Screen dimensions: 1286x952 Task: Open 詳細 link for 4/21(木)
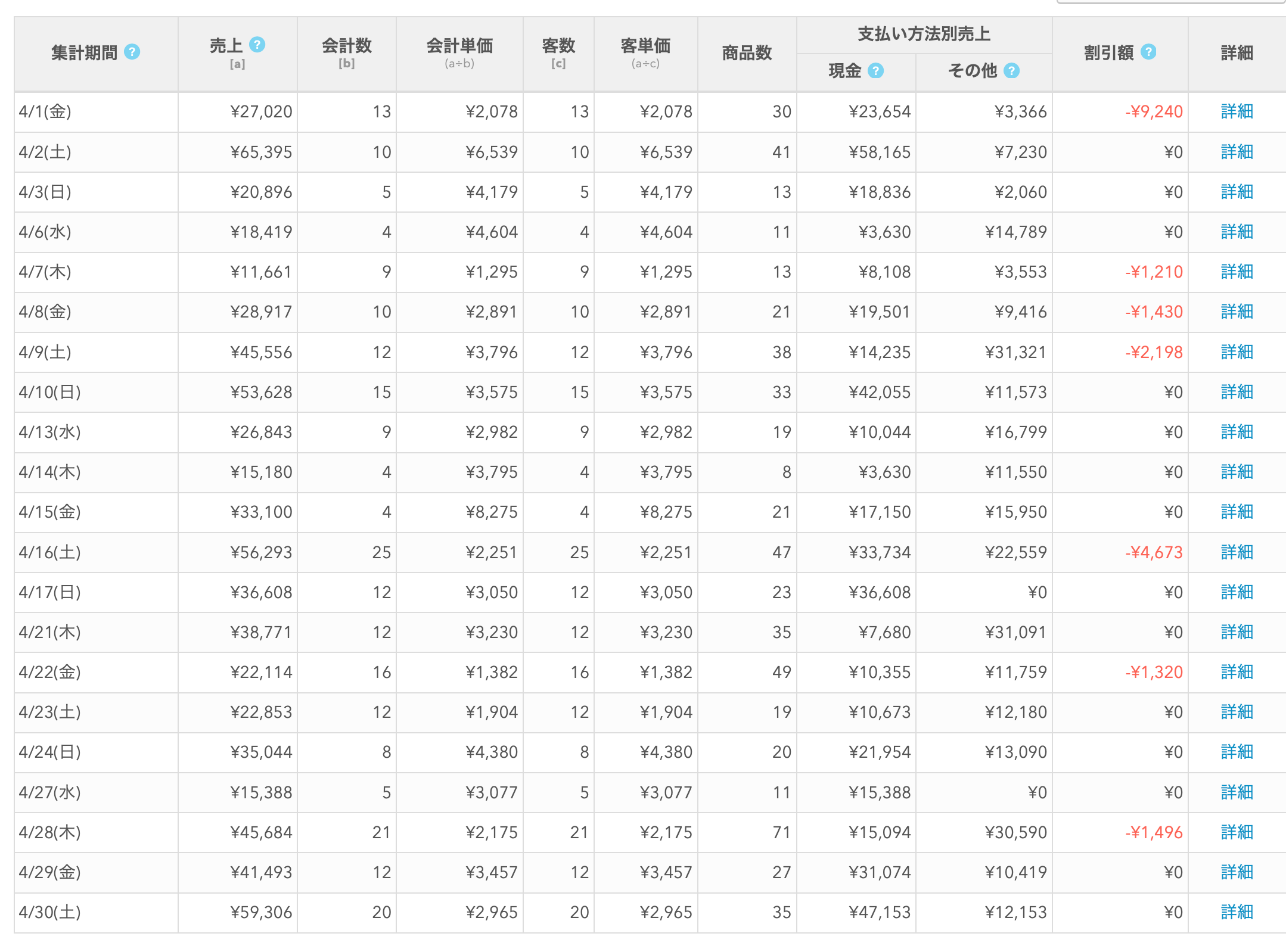1237,632
